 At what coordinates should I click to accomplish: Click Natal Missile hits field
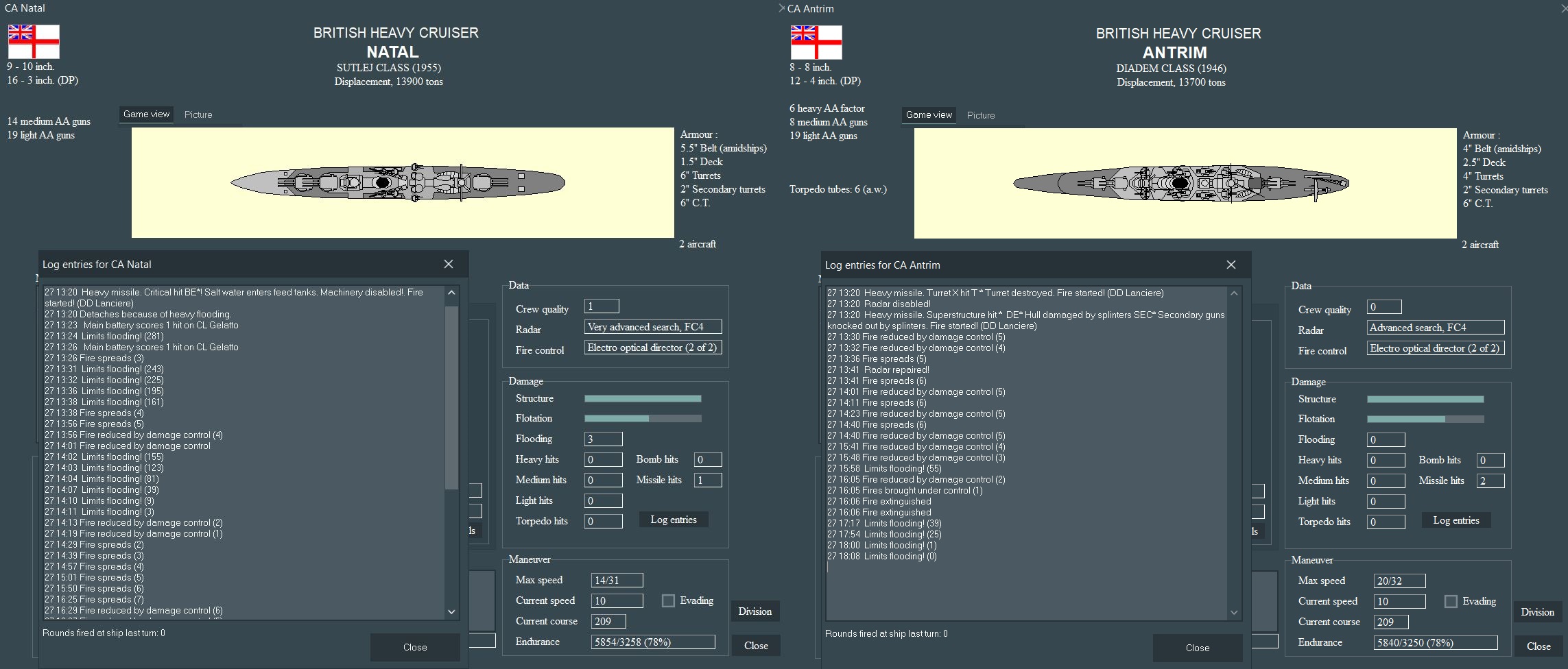point(708,480)
